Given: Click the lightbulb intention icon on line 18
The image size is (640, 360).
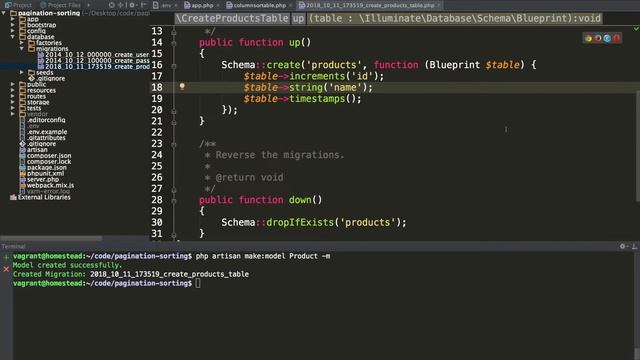Looking at the screenshot, I should point(182,87).
